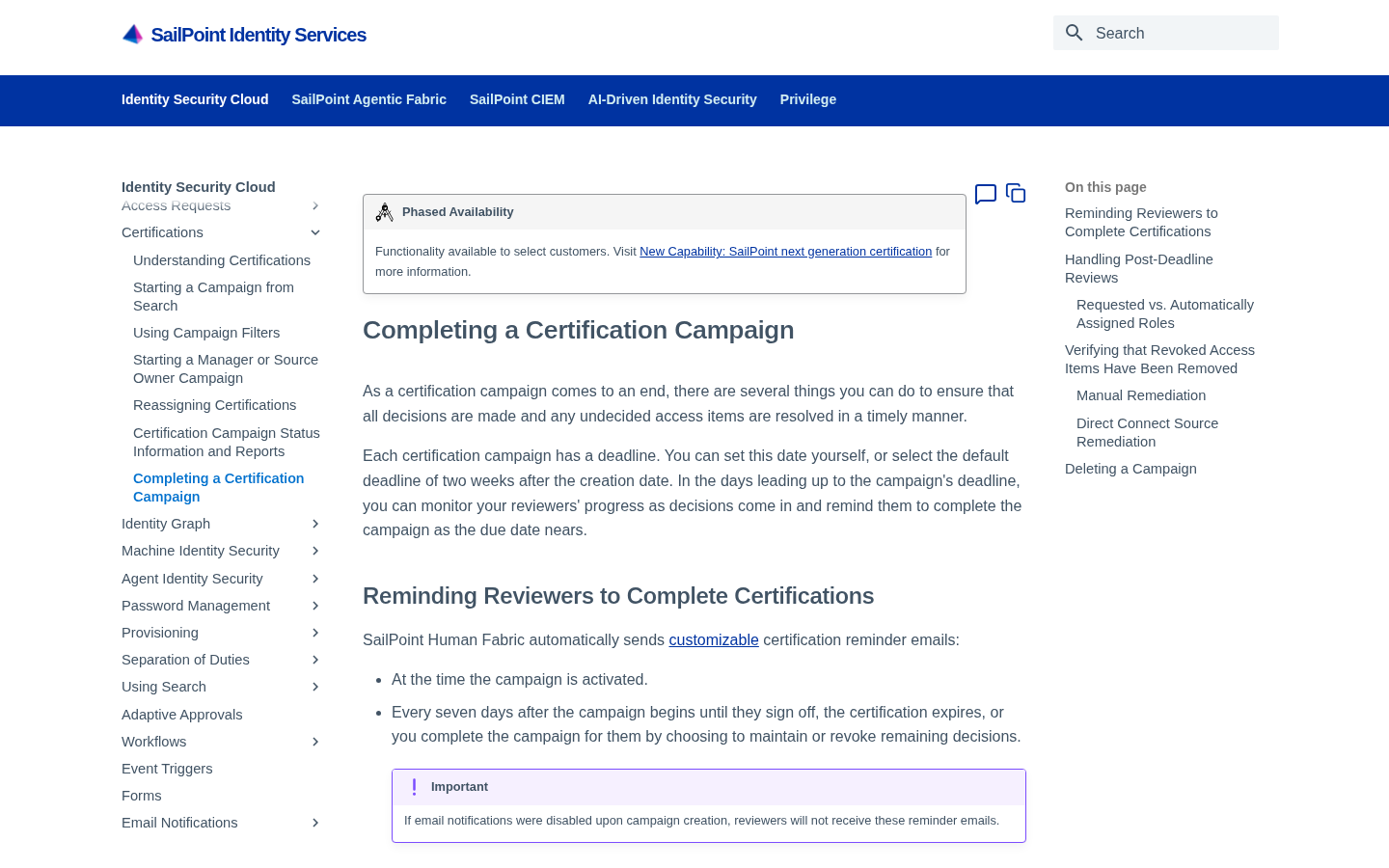Expand the Machine Identity Security section
The image size is (1389, 868).
315,551
